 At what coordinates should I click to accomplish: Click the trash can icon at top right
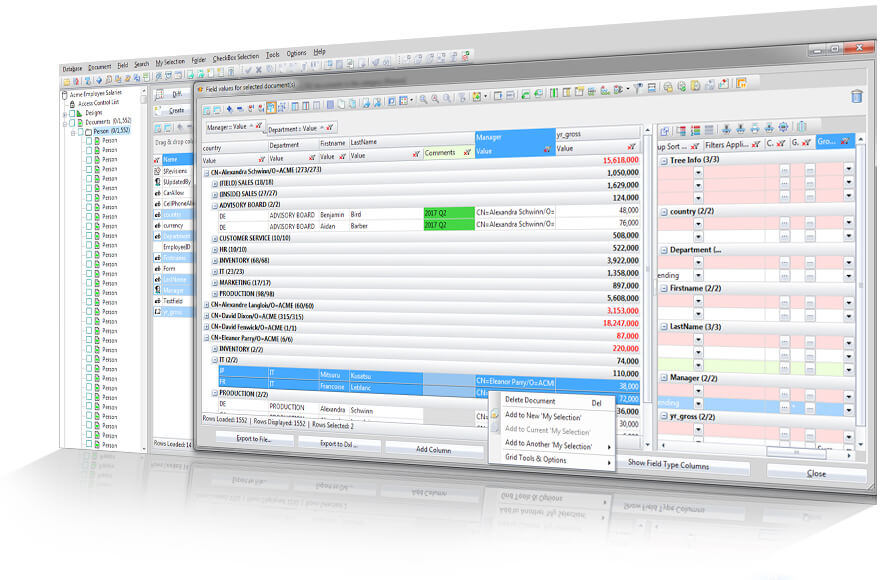tap(856, 97)
